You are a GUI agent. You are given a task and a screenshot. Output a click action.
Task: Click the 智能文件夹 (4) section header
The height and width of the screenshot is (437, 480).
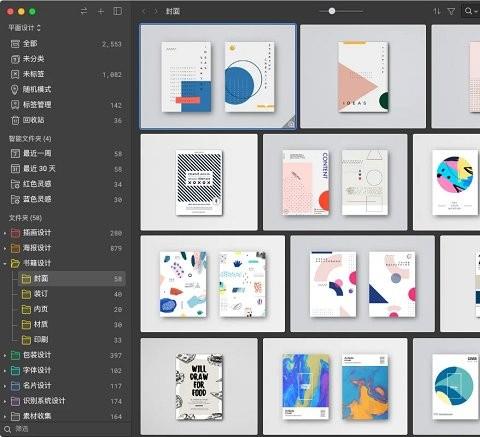coord(30,139)
